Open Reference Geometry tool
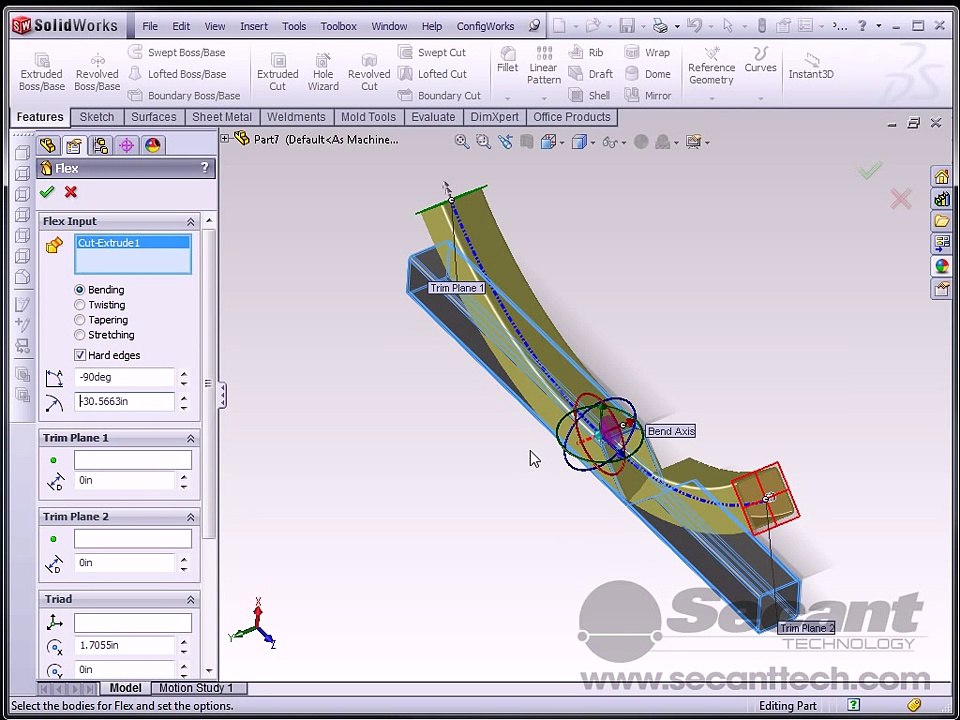The image size is (960, 720). point(711,65)
